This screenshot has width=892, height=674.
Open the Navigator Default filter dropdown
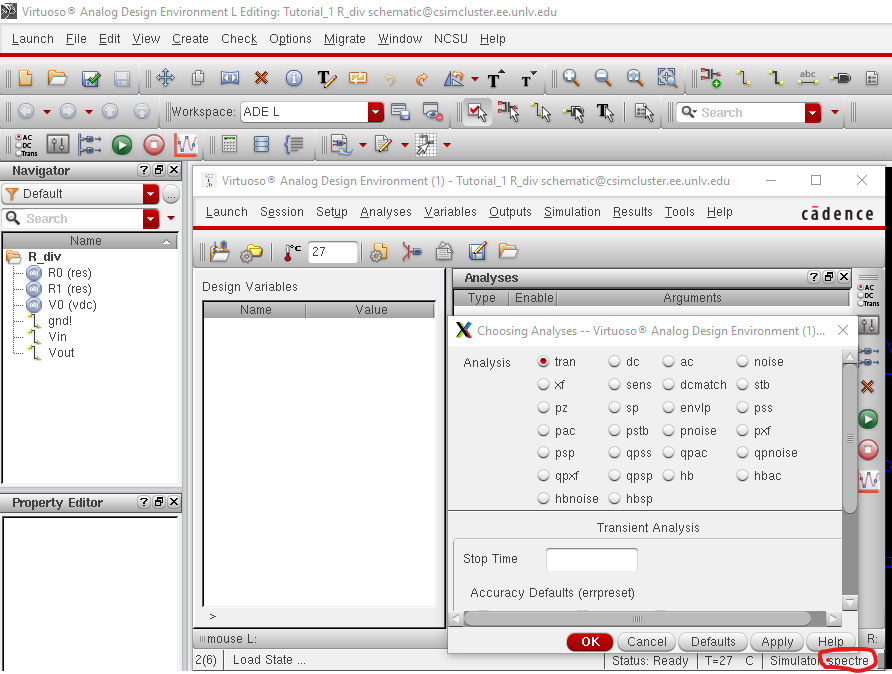pos(151,194)
